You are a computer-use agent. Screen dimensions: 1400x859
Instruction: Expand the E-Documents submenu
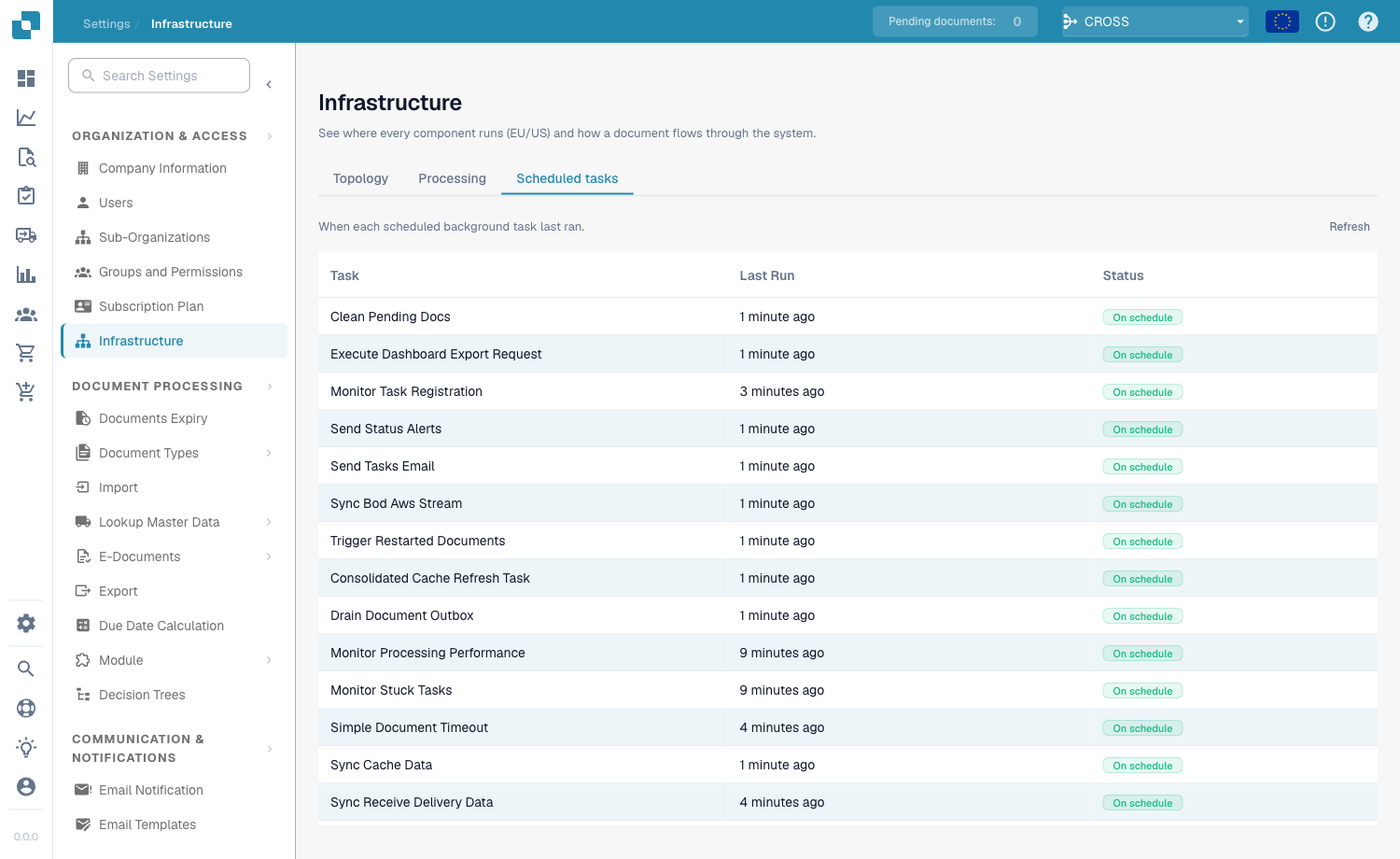click(269, 556)
